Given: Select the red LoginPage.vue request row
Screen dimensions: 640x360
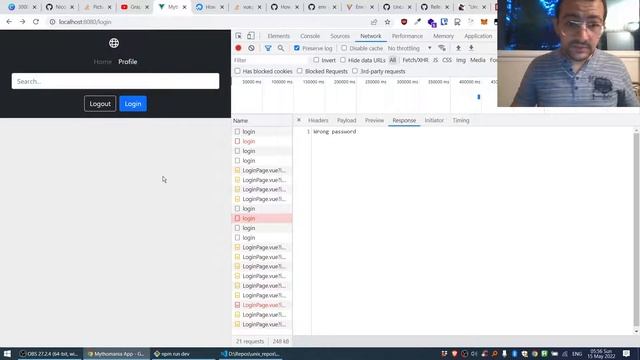Looking at the screenshot, I should [262, 305].
